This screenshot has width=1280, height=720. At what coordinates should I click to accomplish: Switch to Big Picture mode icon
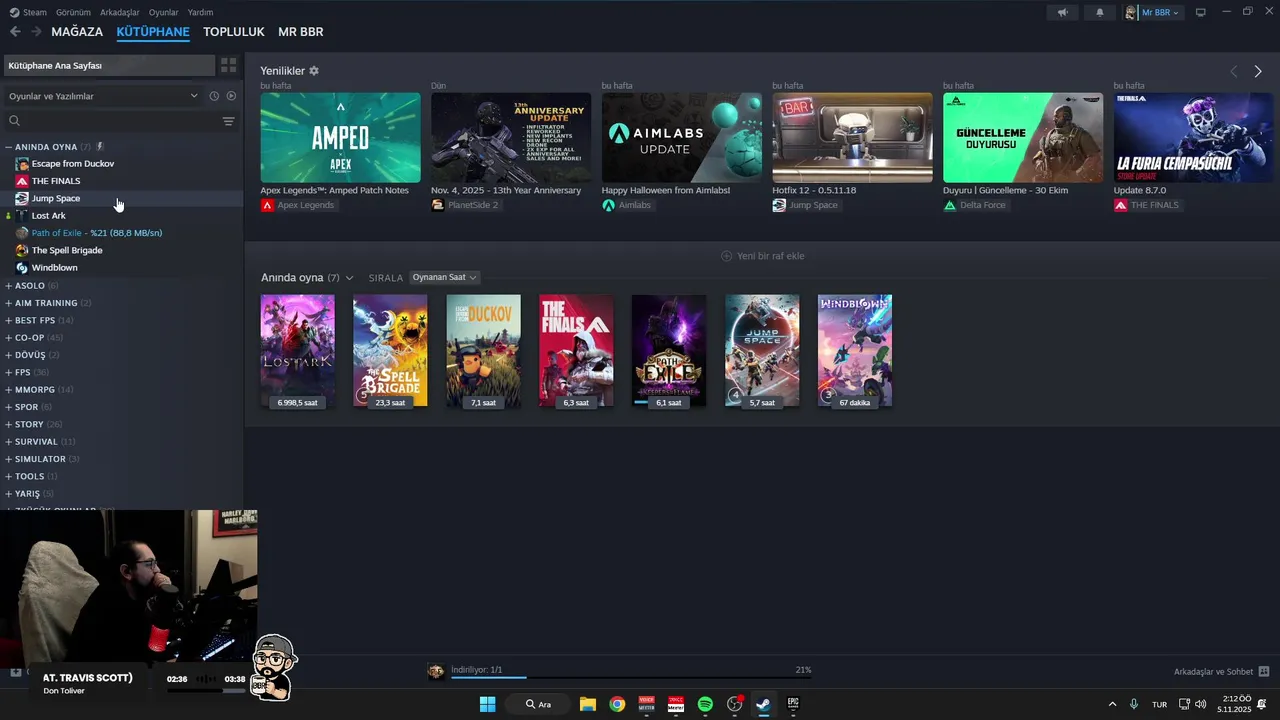[x=1201, y=12]
